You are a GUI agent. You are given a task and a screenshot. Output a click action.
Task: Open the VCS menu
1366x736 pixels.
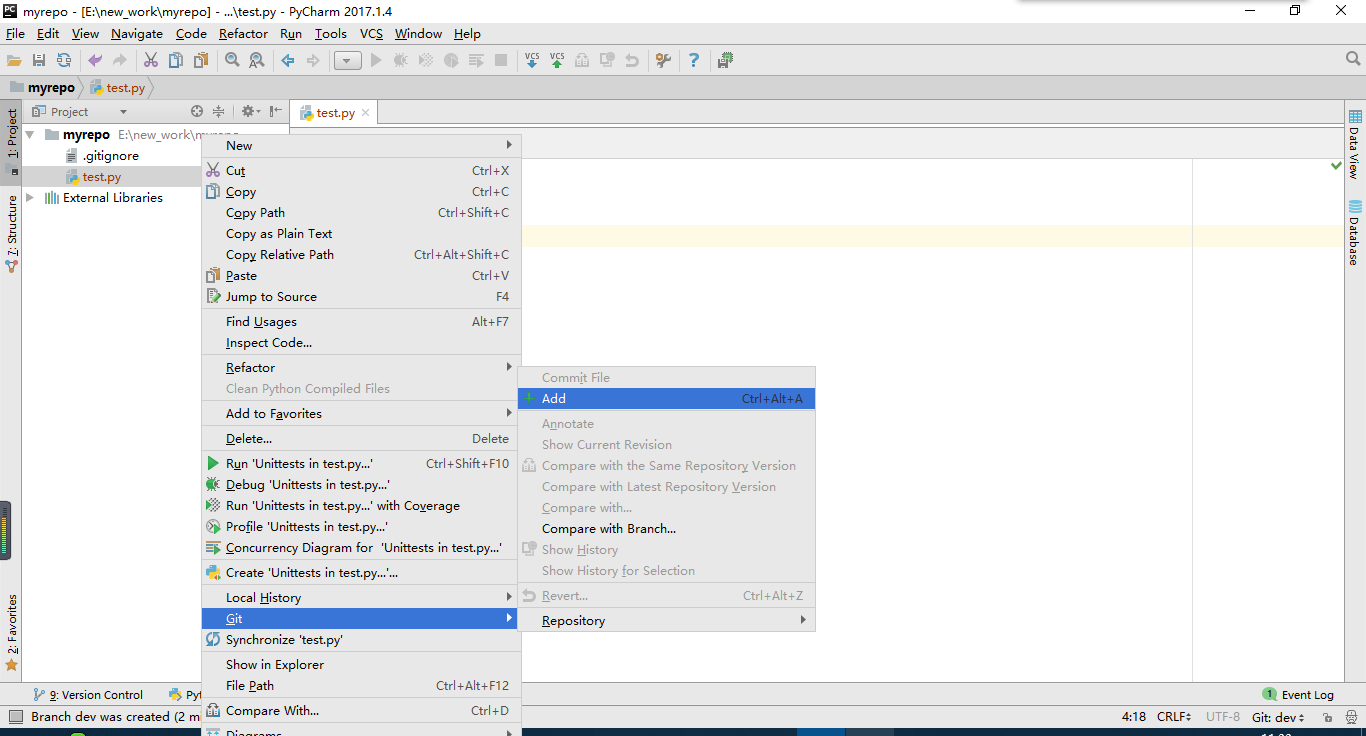(x=371, y=33)
